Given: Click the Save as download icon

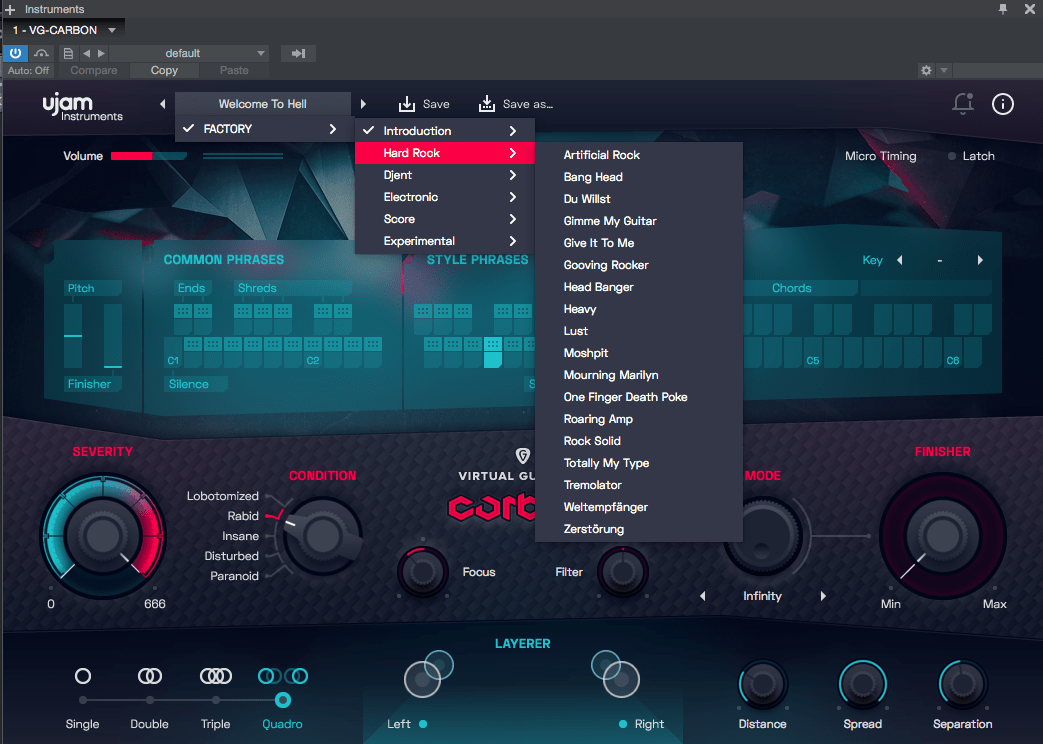Looking at the screenshot, I should click(487, 104).
